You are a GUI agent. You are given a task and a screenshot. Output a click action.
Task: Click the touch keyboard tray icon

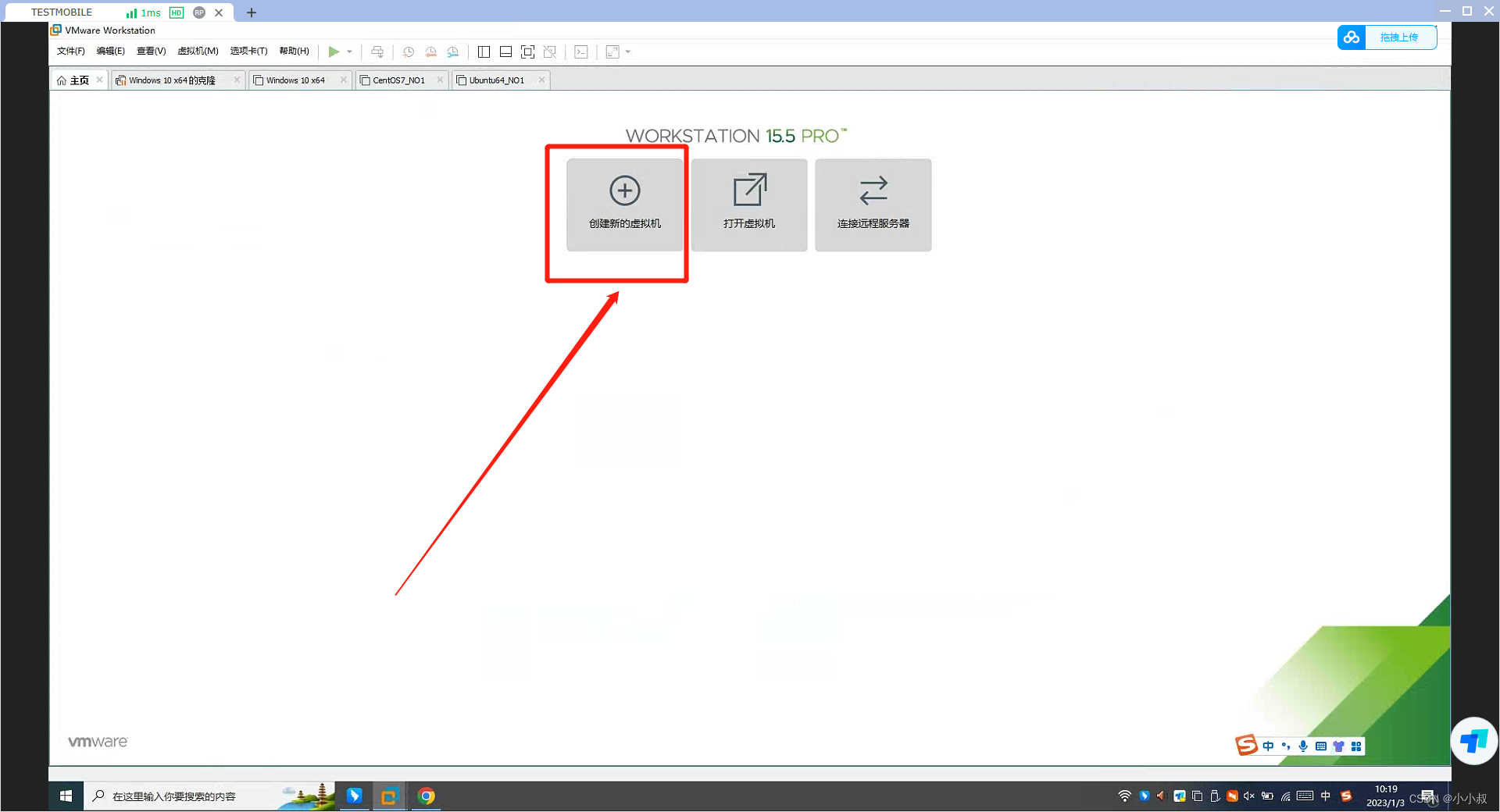click(1305, 796)
